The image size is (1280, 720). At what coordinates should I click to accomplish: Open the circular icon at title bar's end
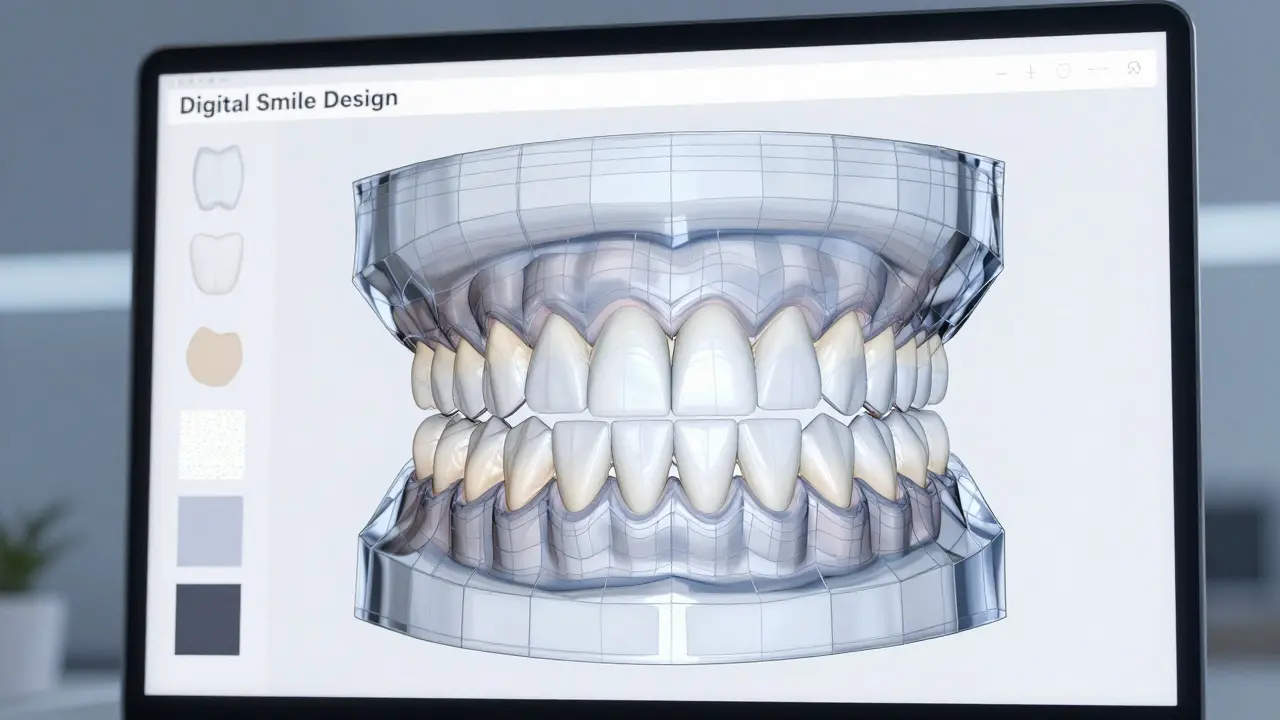click(x=1134, y=69)
